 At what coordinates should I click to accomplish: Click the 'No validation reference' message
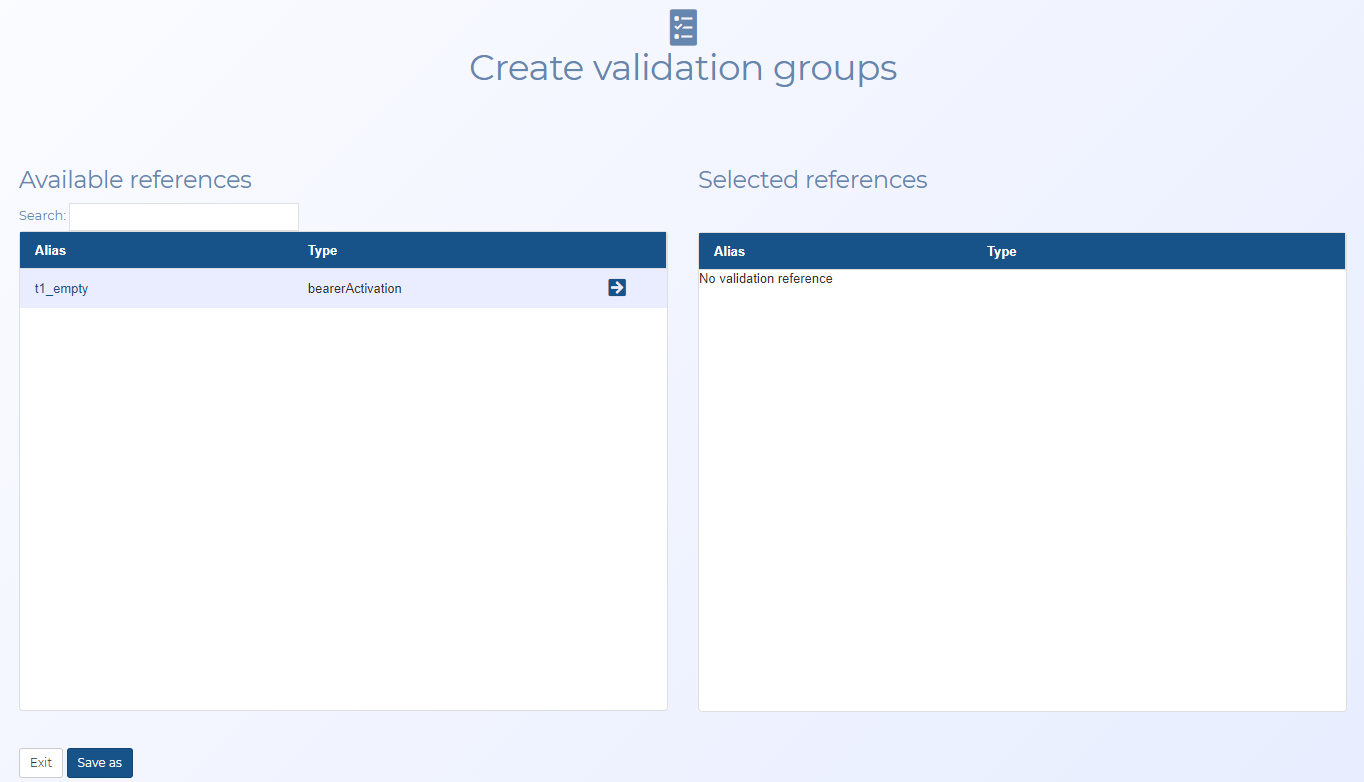766,279
